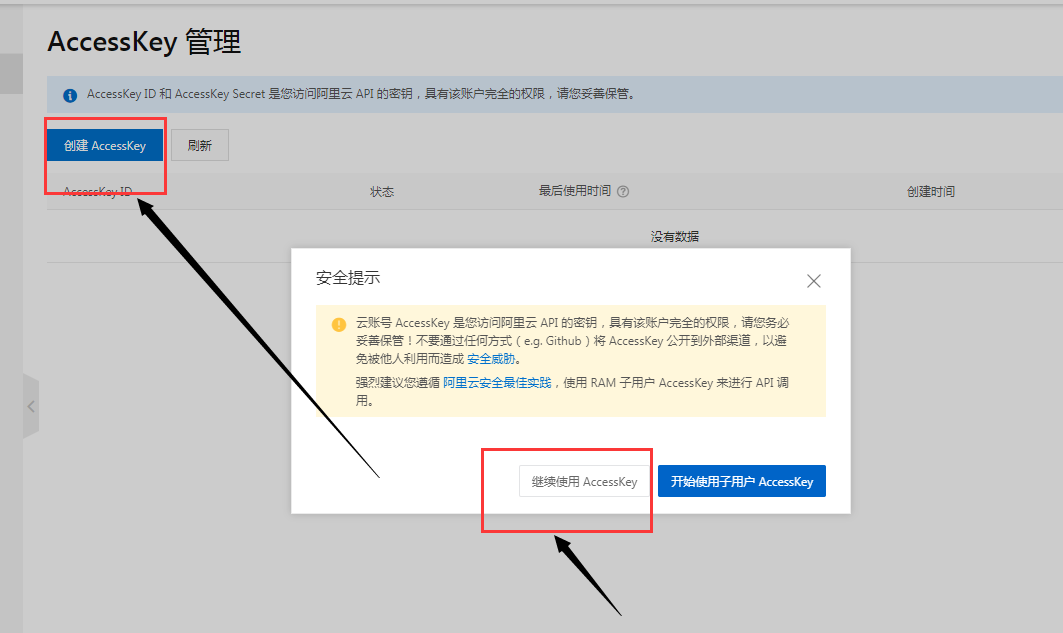
Task: Collapse the left sidebar chevron handle
Action: point(31,406)
